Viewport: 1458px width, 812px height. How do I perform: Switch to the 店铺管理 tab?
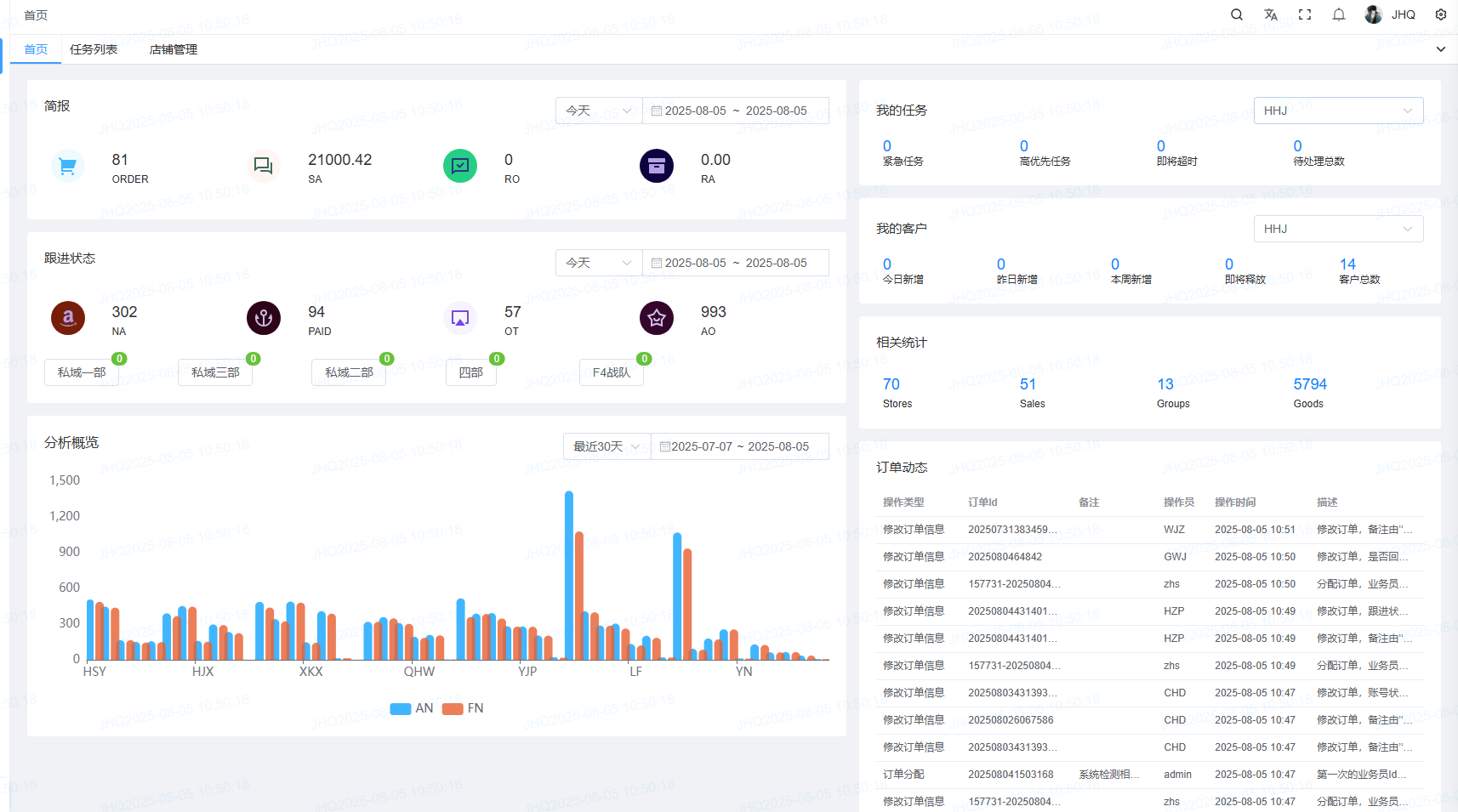(x=174, y=49)
